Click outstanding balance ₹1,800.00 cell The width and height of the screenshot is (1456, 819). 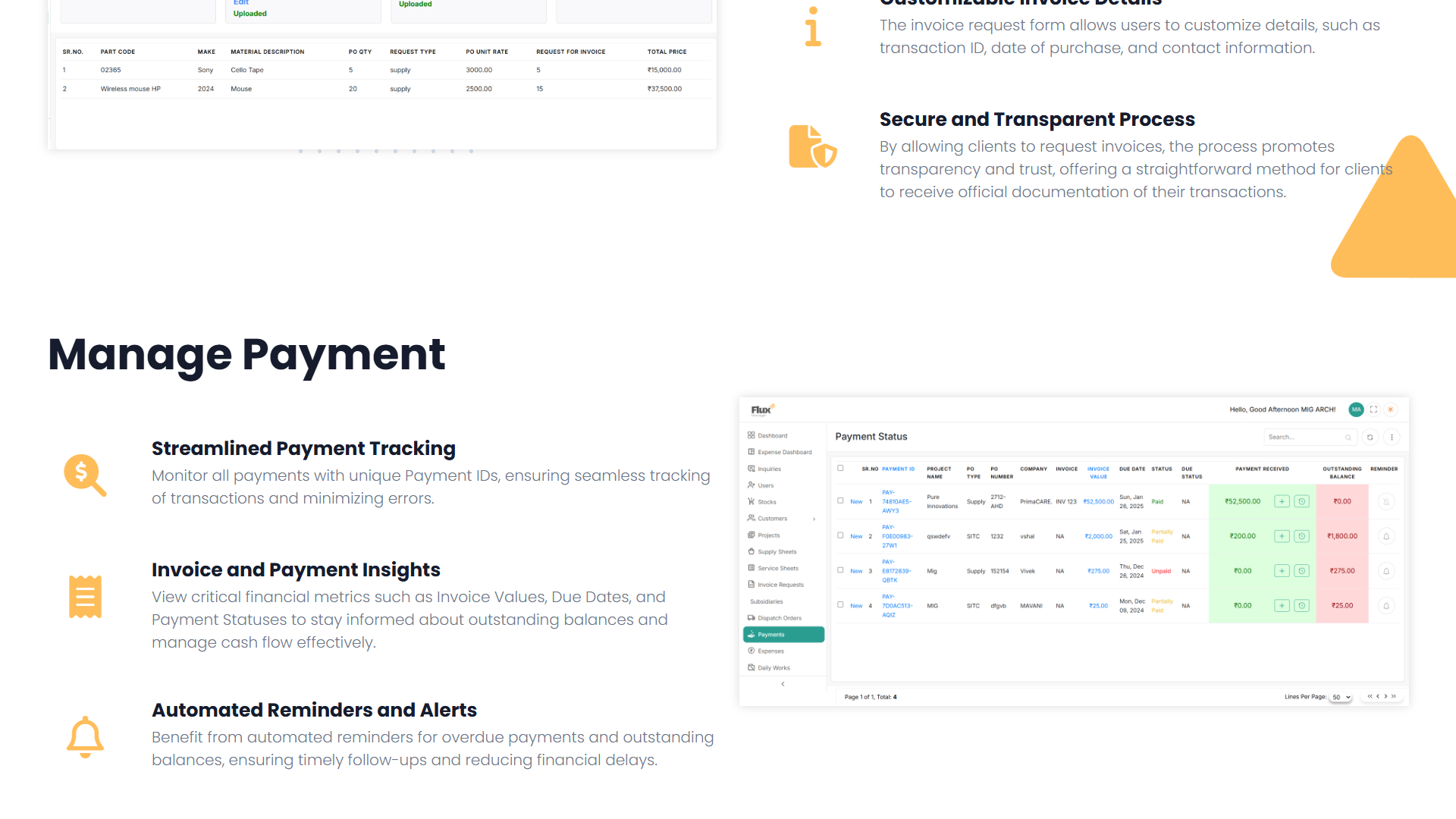pyautogui.click(x=1342, y=536)
